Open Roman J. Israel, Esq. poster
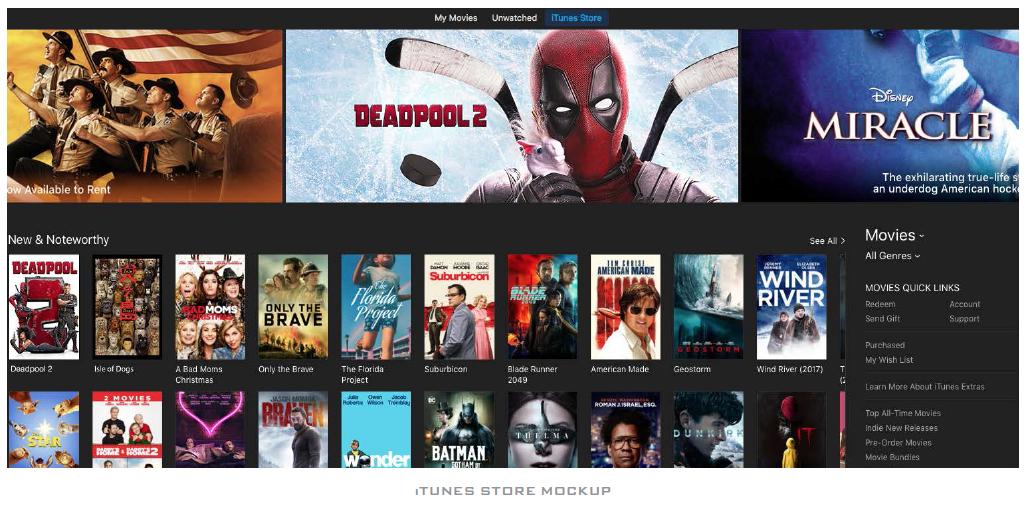The height and width of the screenshot is (506, 1033). [x=625, y=430]
